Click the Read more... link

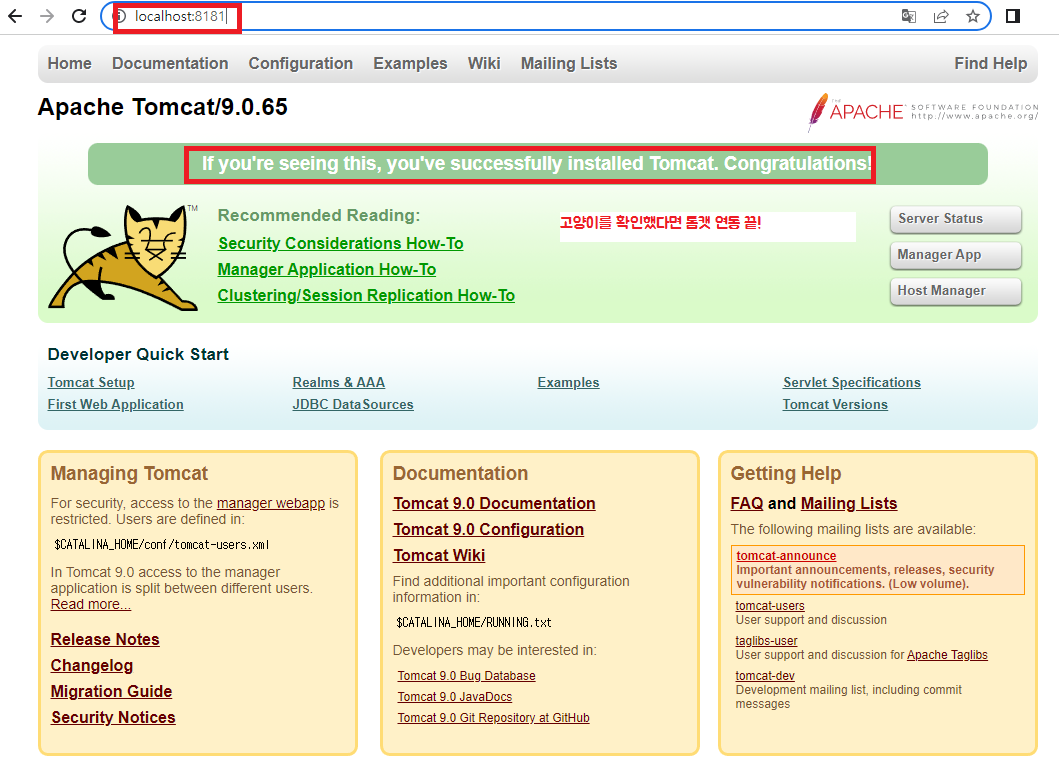click(91, 604)
